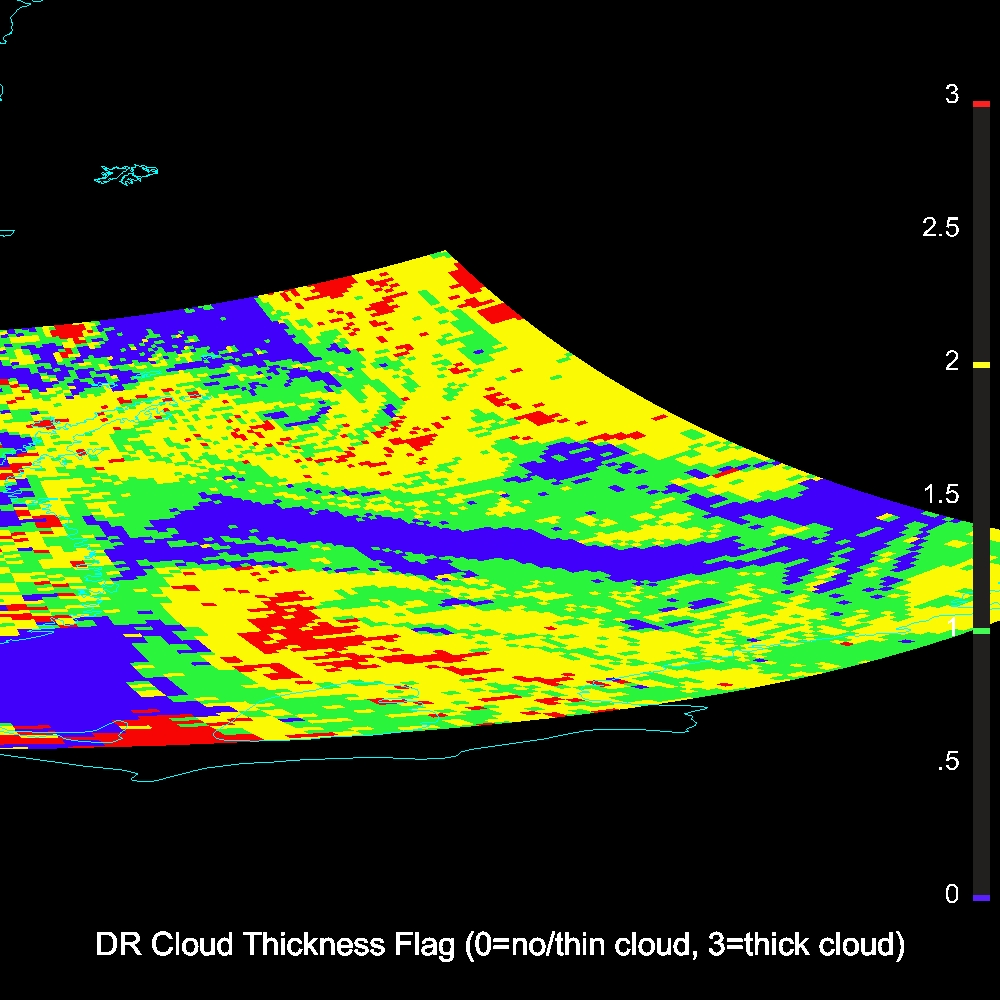Click the dark vertical colorbar body

[x=980, y=760]
